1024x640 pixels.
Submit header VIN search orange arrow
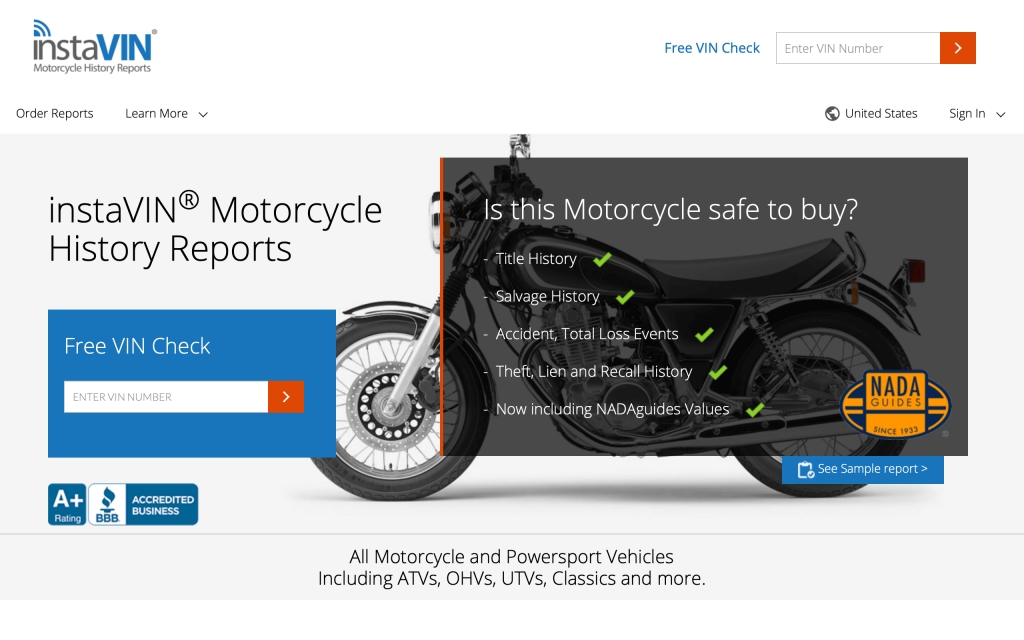coord(957,48)
